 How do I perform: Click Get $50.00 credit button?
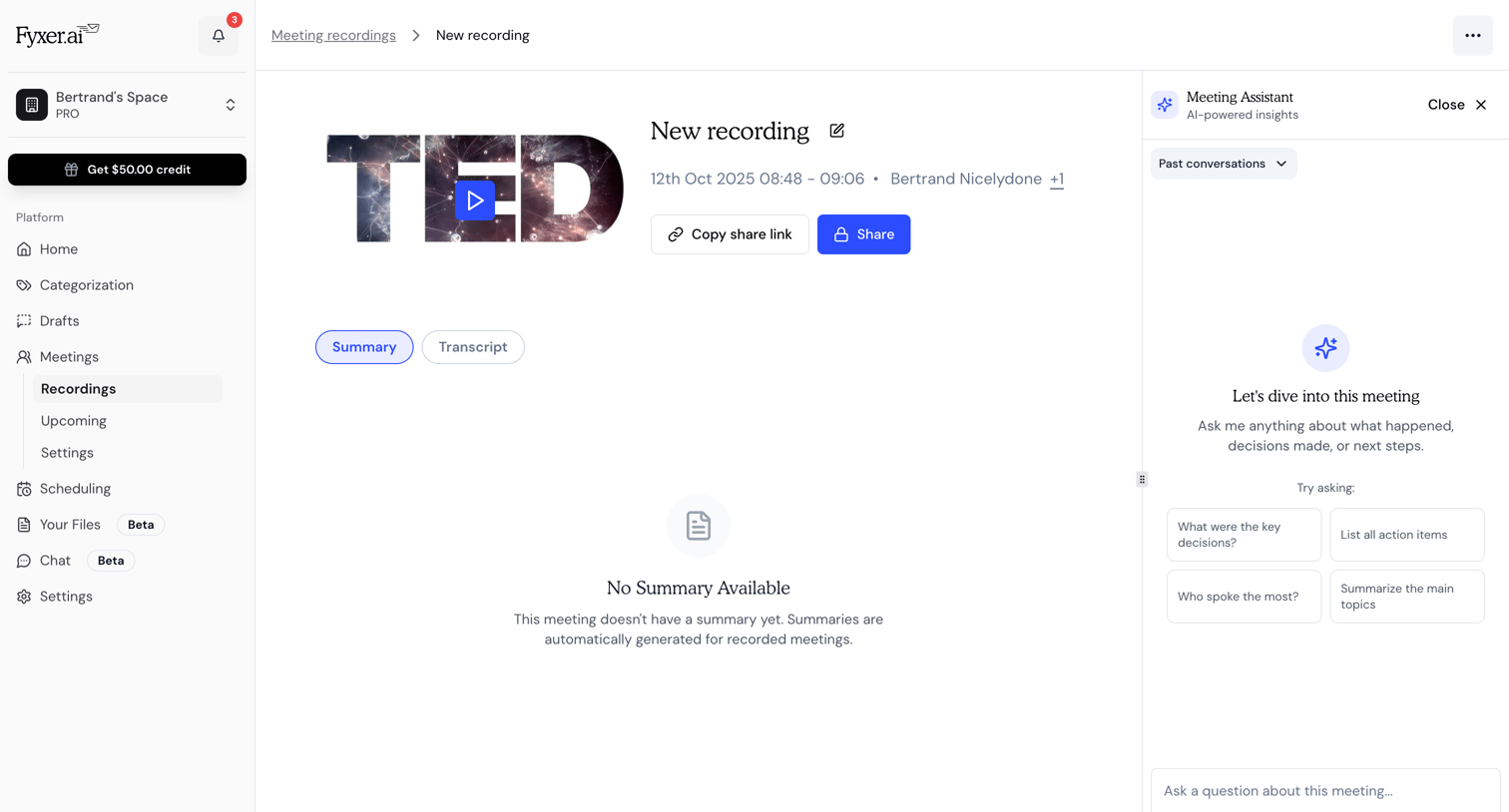click(x=127, y=170)
